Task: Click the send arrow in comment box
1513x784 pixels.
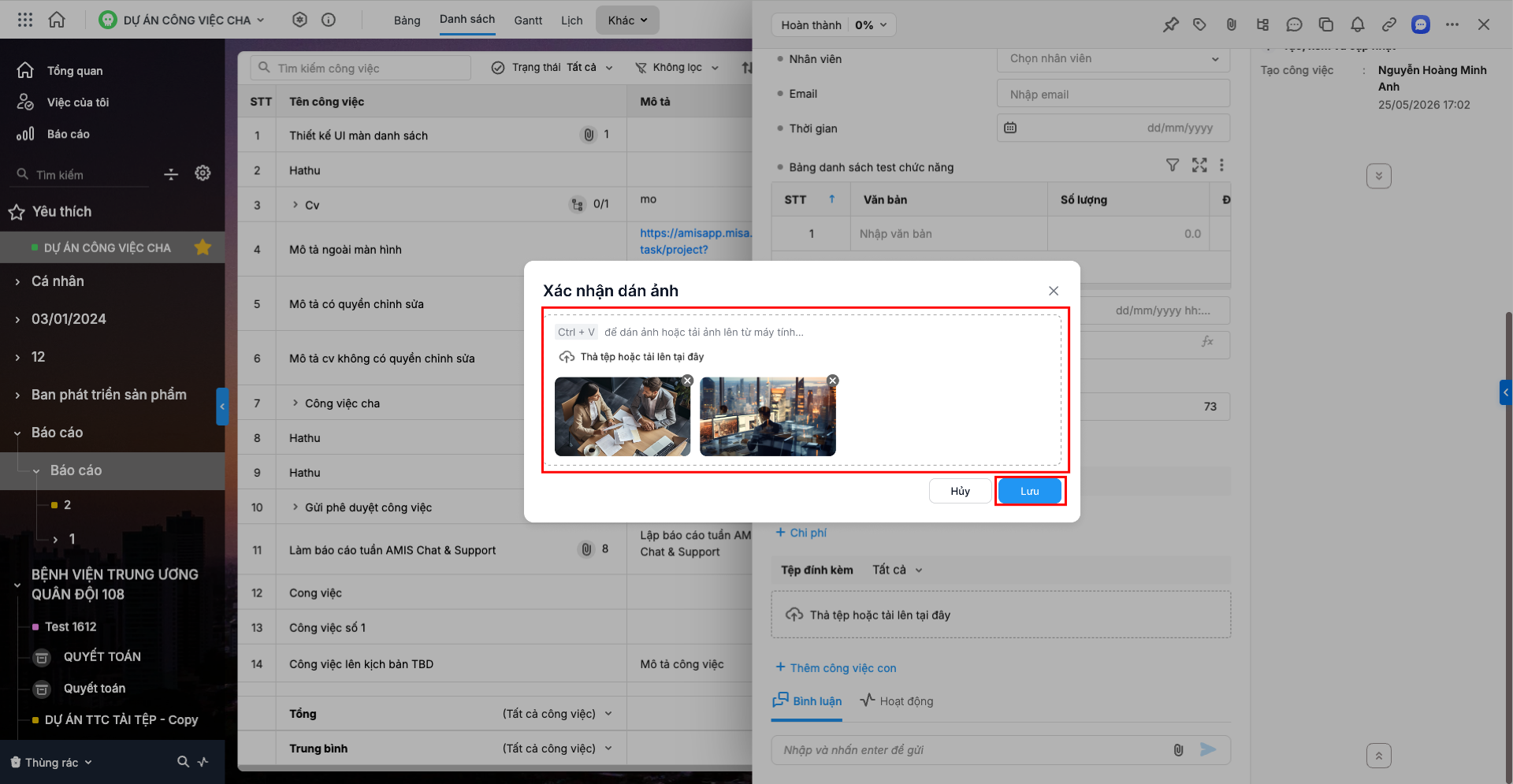Action: point(1207,749)
